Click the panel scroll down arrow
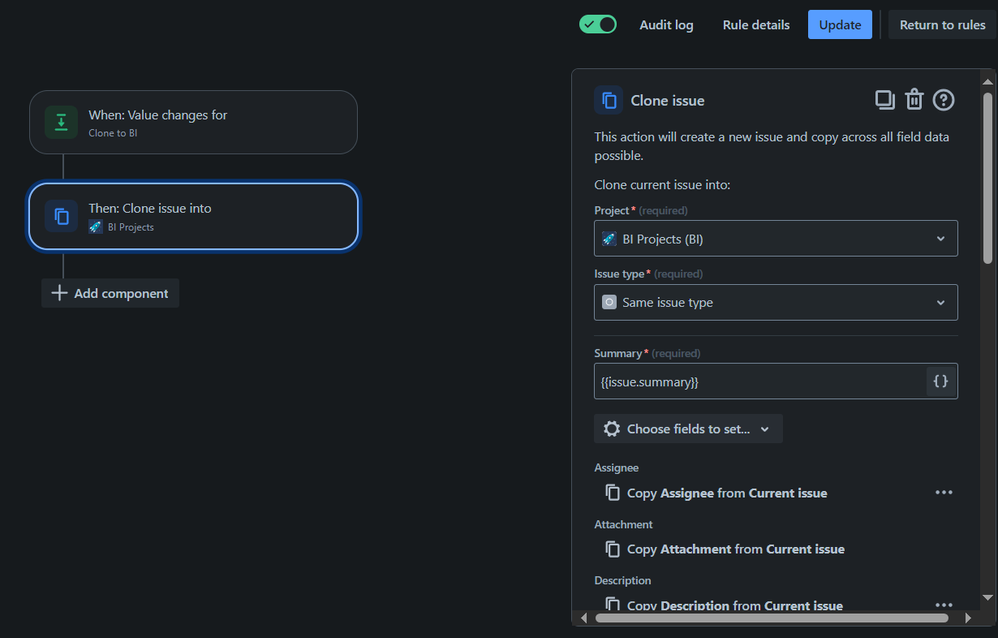The width and height of the screenshot is (998, 638). click(987, 597)
